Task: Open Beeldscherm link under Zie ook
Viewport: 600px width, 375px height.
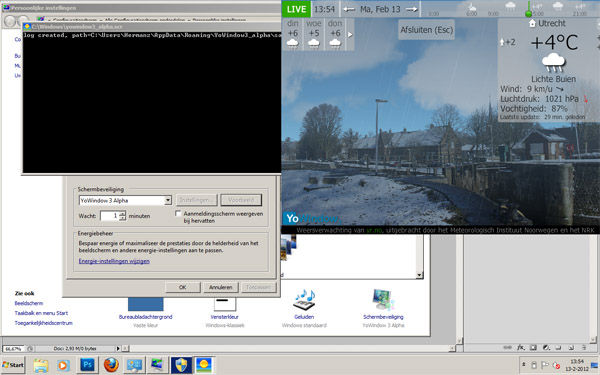Action: click(29, 303)
